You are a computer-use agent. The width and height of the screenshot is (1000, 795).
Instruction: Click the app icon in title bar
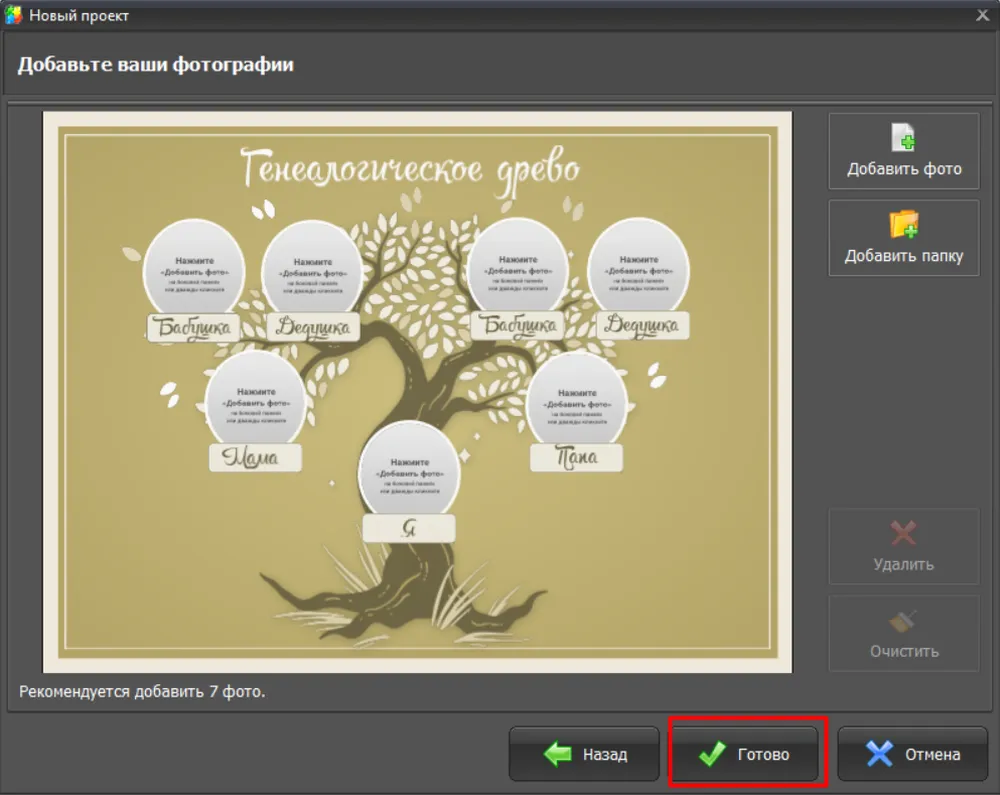tap(13, 15)
